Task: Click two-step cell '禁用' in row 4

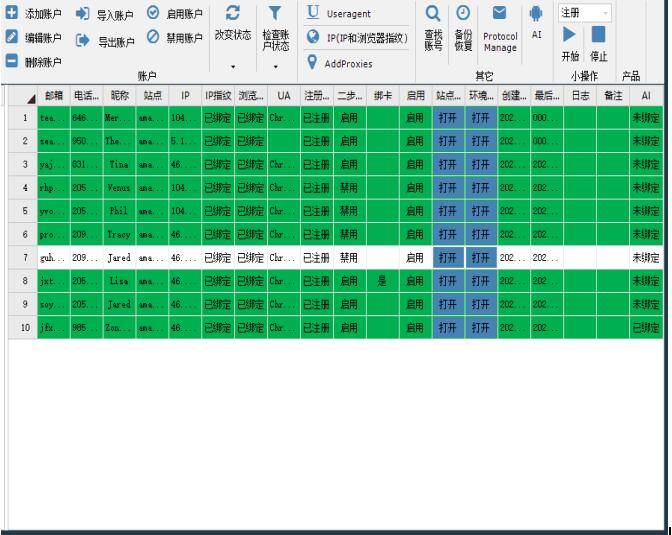Action: pos(350,188)
